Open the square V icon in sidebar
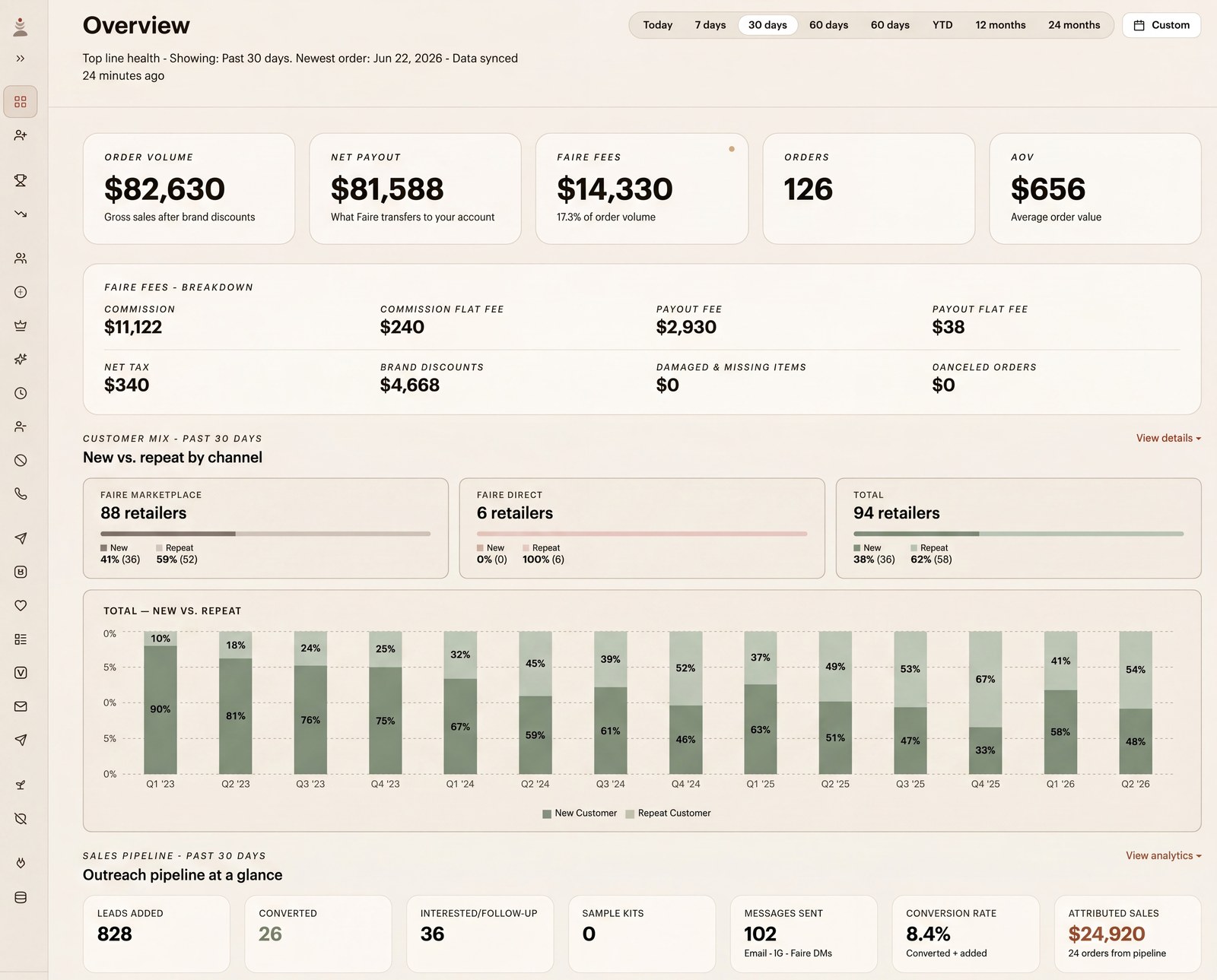1217x980 pixels. point(21,673)
